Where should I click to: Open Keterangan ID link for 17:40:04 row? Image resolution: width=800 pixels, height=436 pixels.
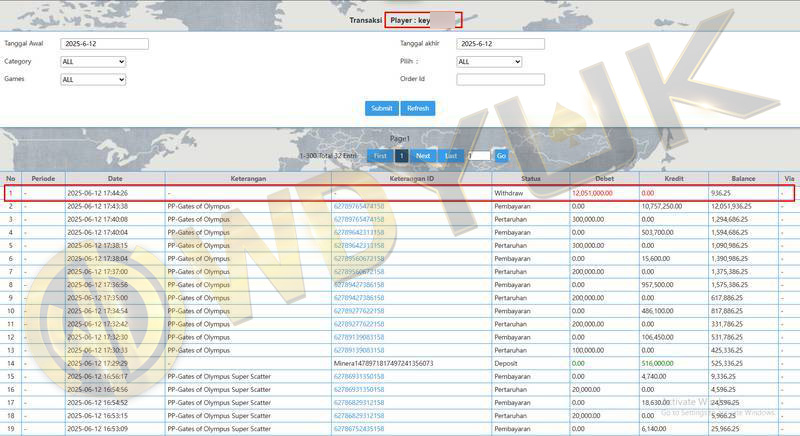(x=359, y=233)
